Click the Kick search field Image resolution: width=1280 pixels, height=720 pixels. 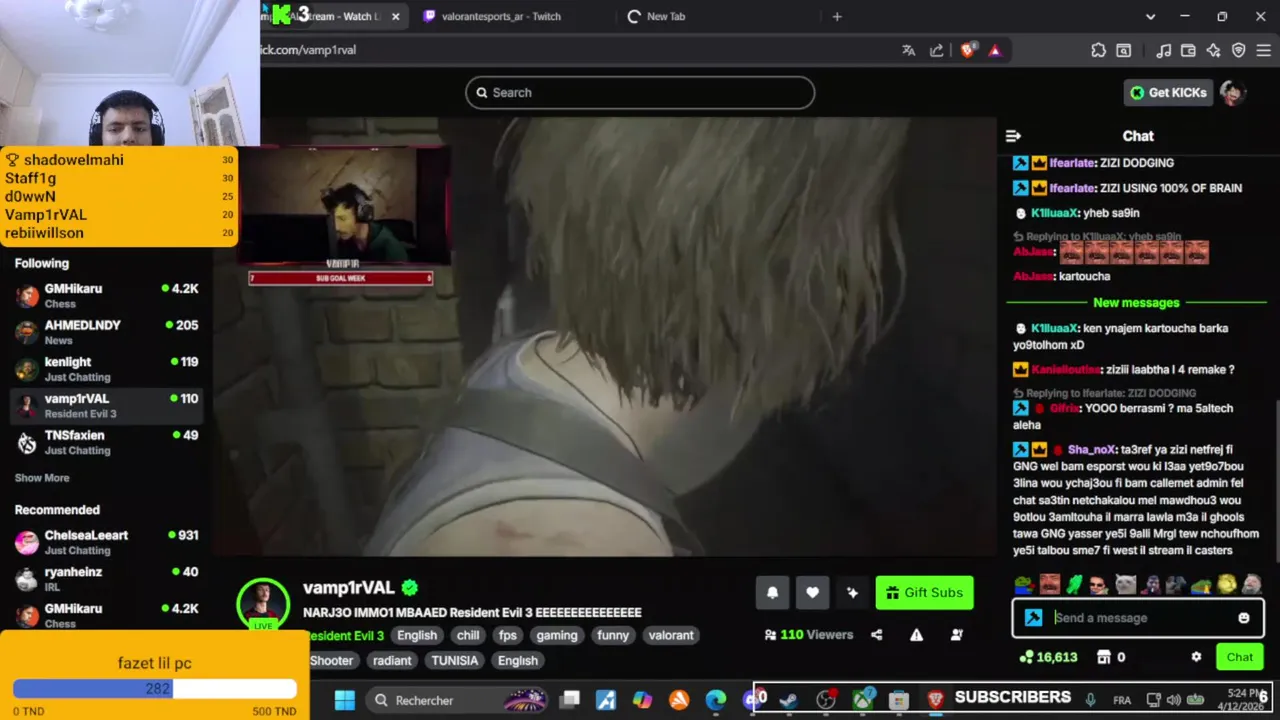640,92
